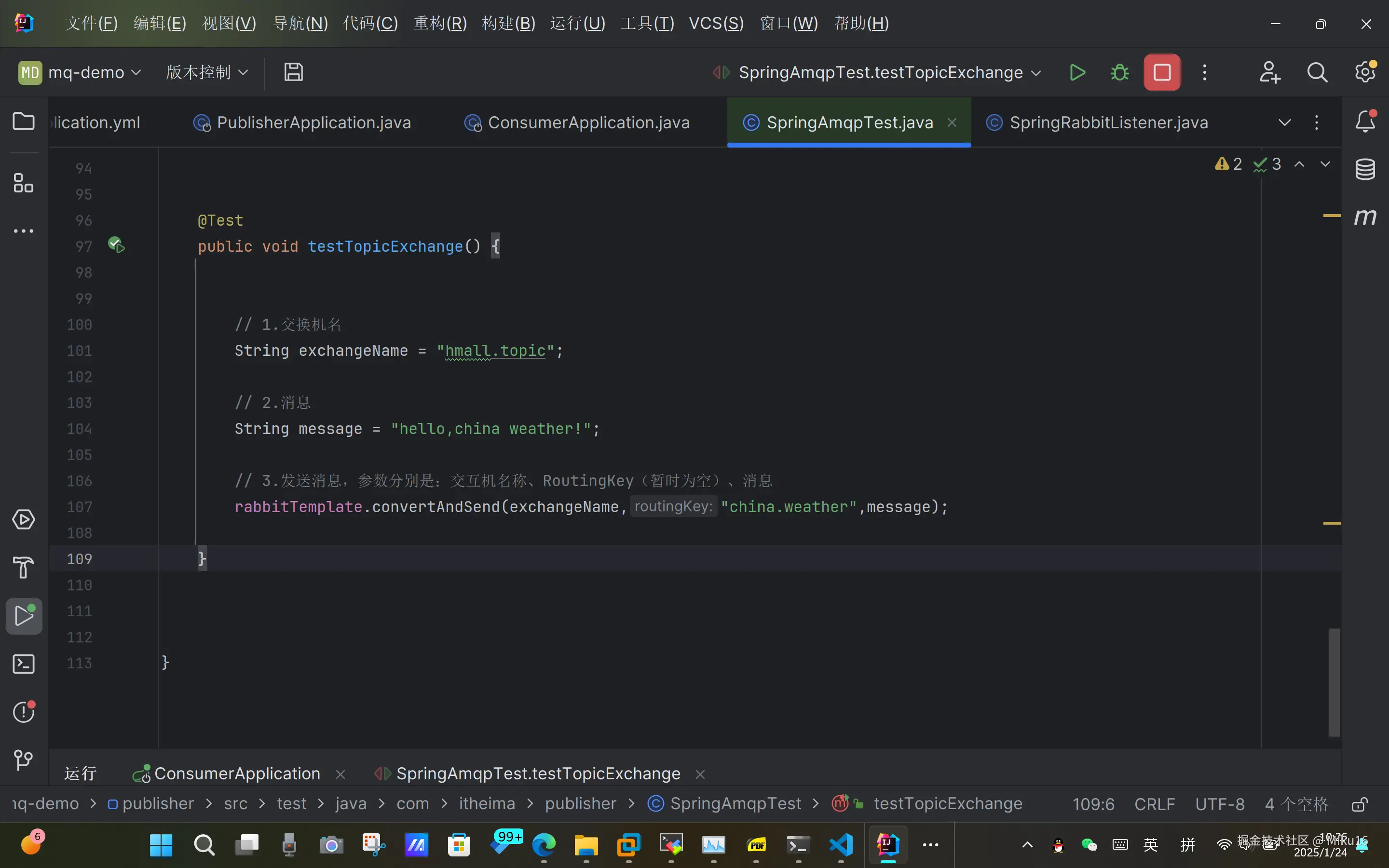1389x868 pixels.
Task: Click the green Run button in toolbar
Action: coord(1077,72)
